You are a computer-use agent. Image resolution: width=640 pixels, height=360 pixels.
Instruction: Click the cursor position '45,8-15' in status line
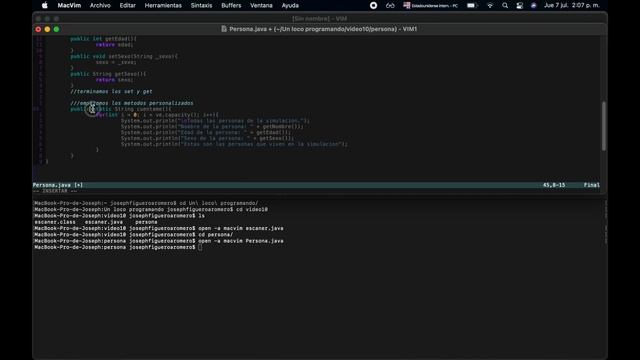(554, 185)
